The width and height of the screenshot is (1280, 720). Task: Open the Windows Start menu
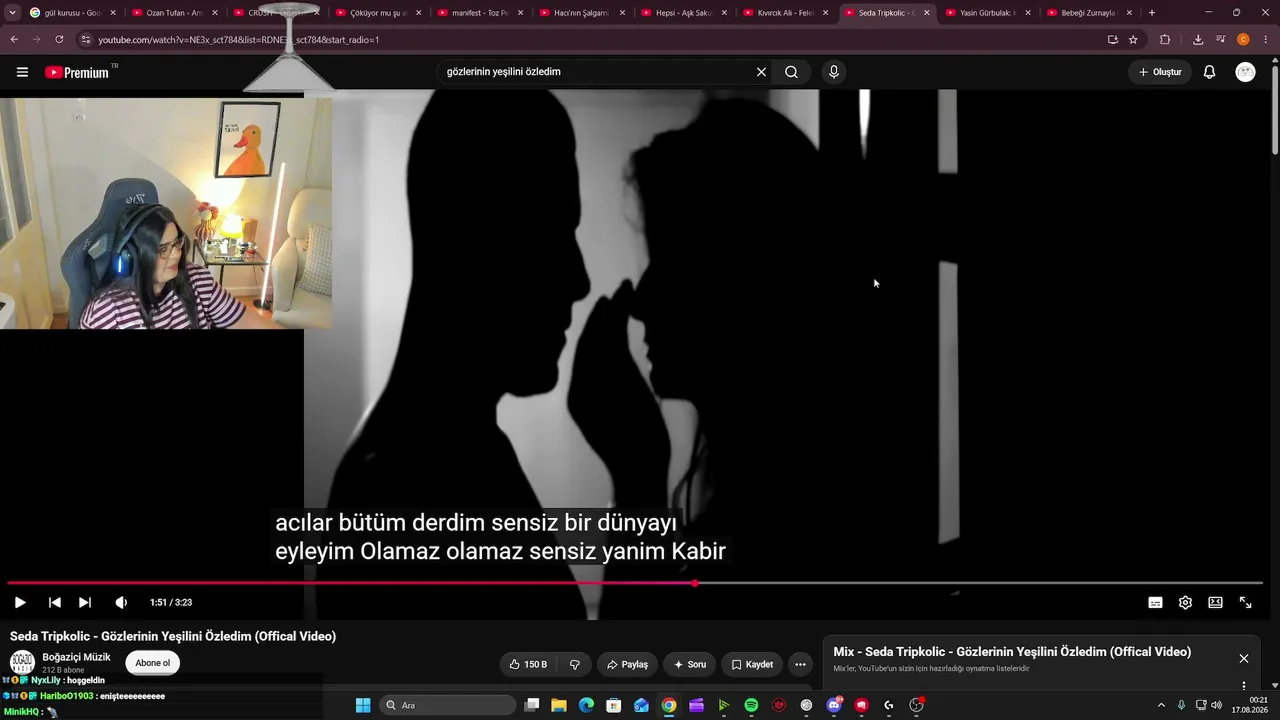pos(363,705)
